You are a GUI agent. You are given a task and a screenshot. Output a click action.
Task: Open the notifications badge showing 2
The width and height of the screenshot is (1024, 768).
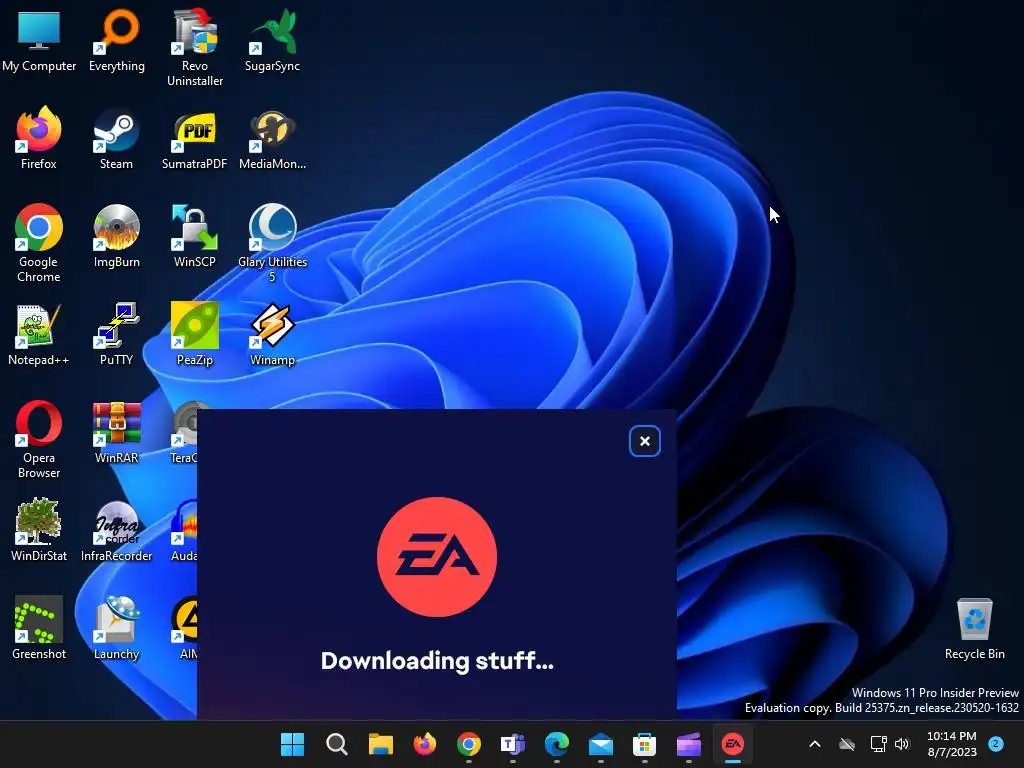pyautogui.click(x=996, y=743)
